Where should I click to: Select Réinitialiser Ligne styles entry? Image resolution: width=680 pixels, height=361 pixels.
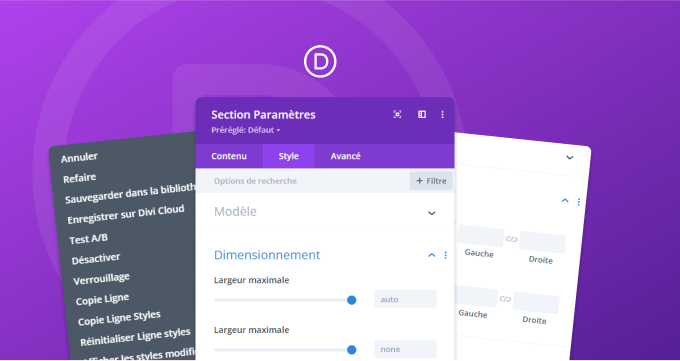coord(135,337)
